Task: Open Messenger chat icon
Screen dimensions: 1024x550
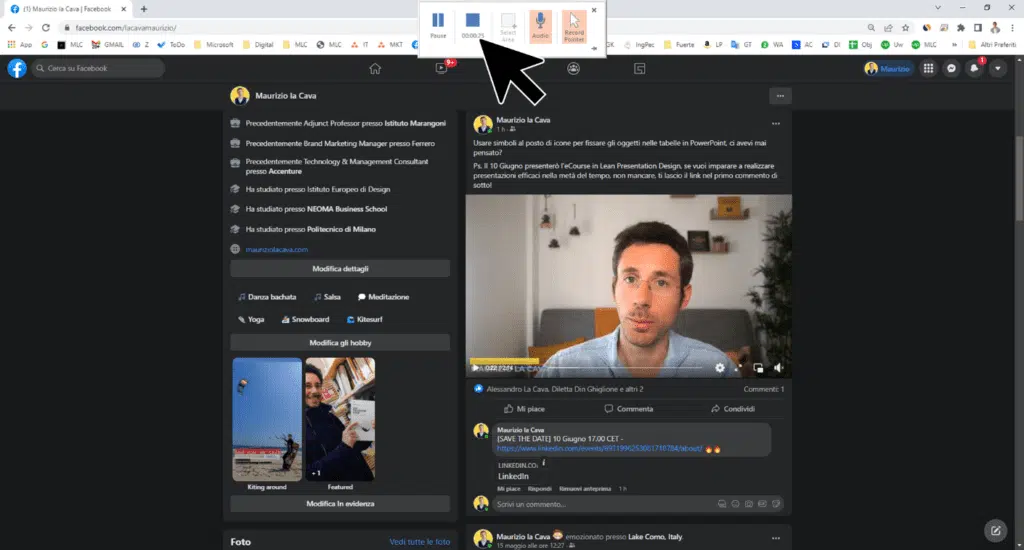Action: coord(951,69)
